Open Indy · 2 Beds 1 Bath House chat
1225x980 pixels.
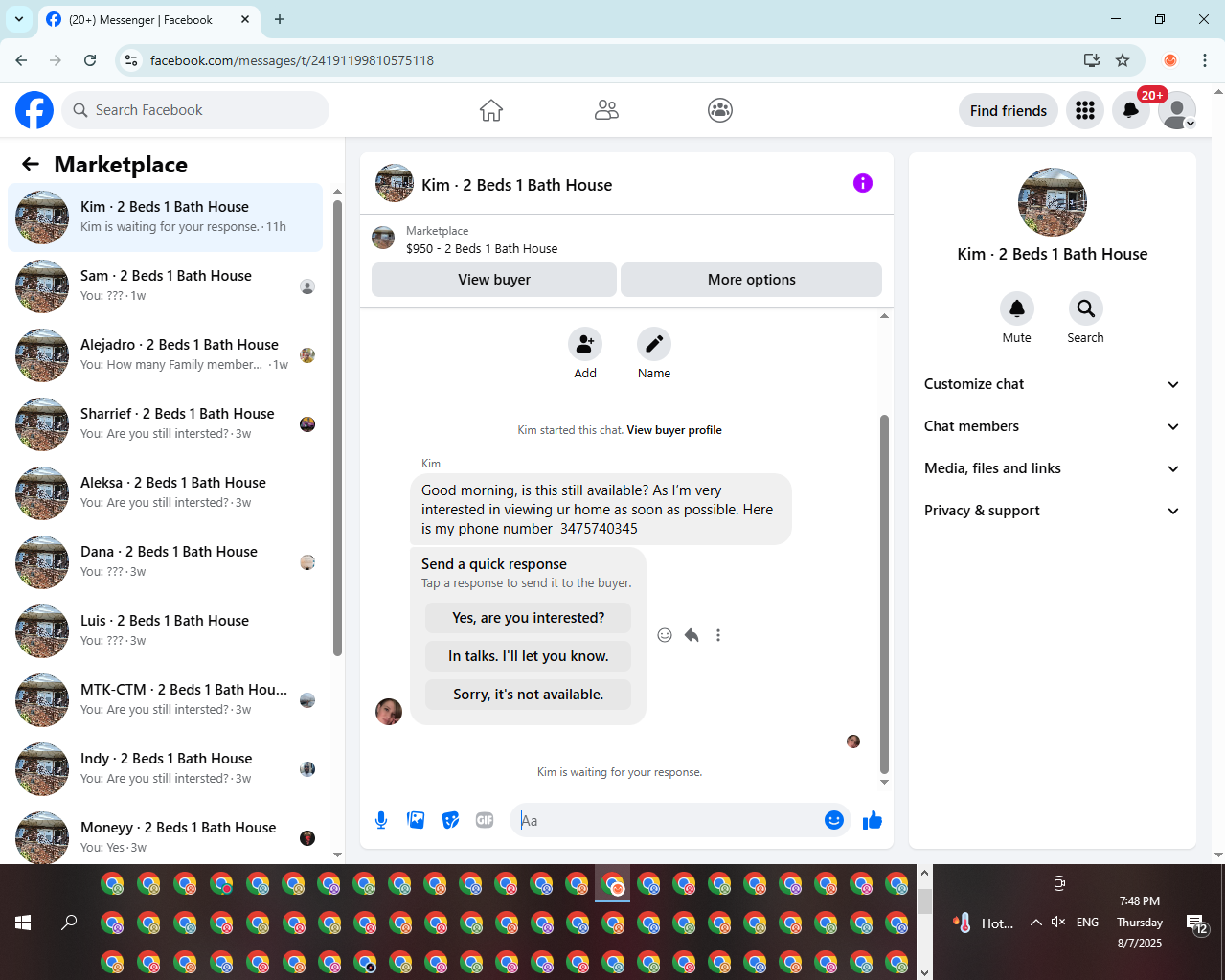coord(166,769)
